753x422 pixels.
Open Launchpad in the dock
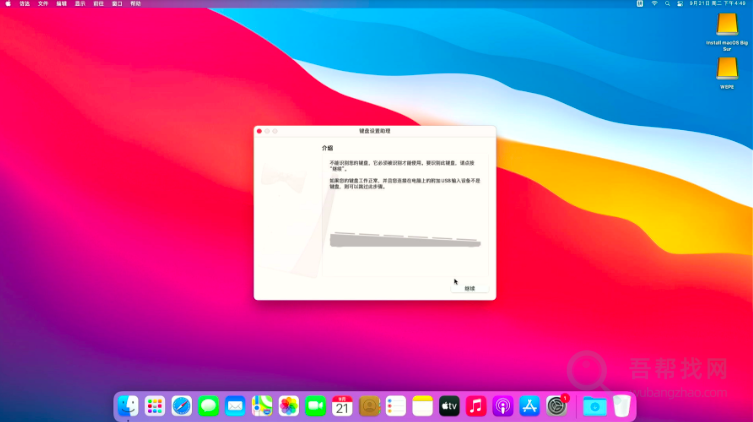155,406
